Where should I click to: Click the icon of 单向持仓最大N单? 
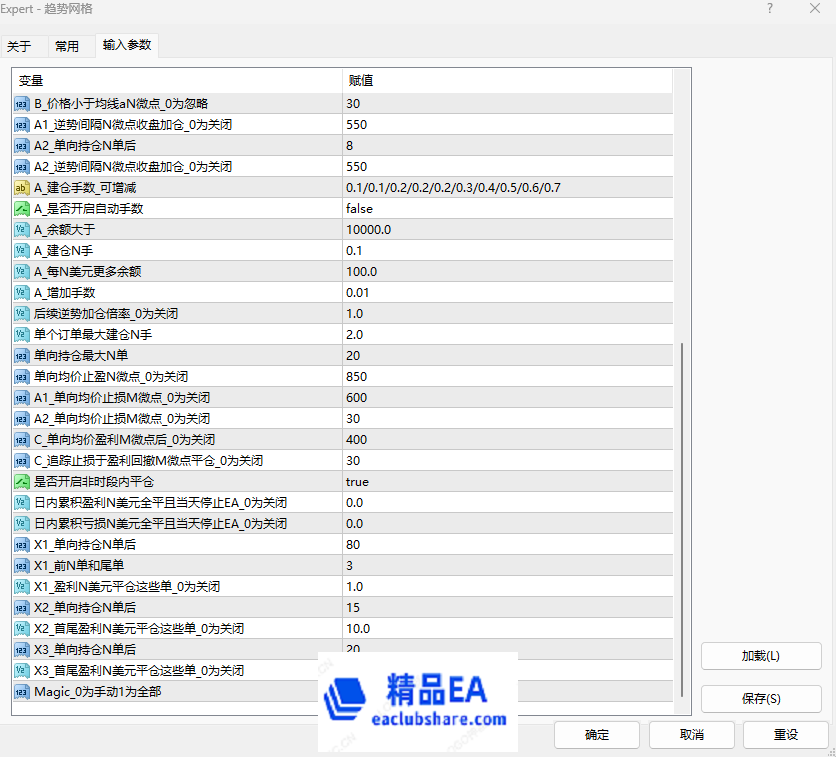pos(22,356)
